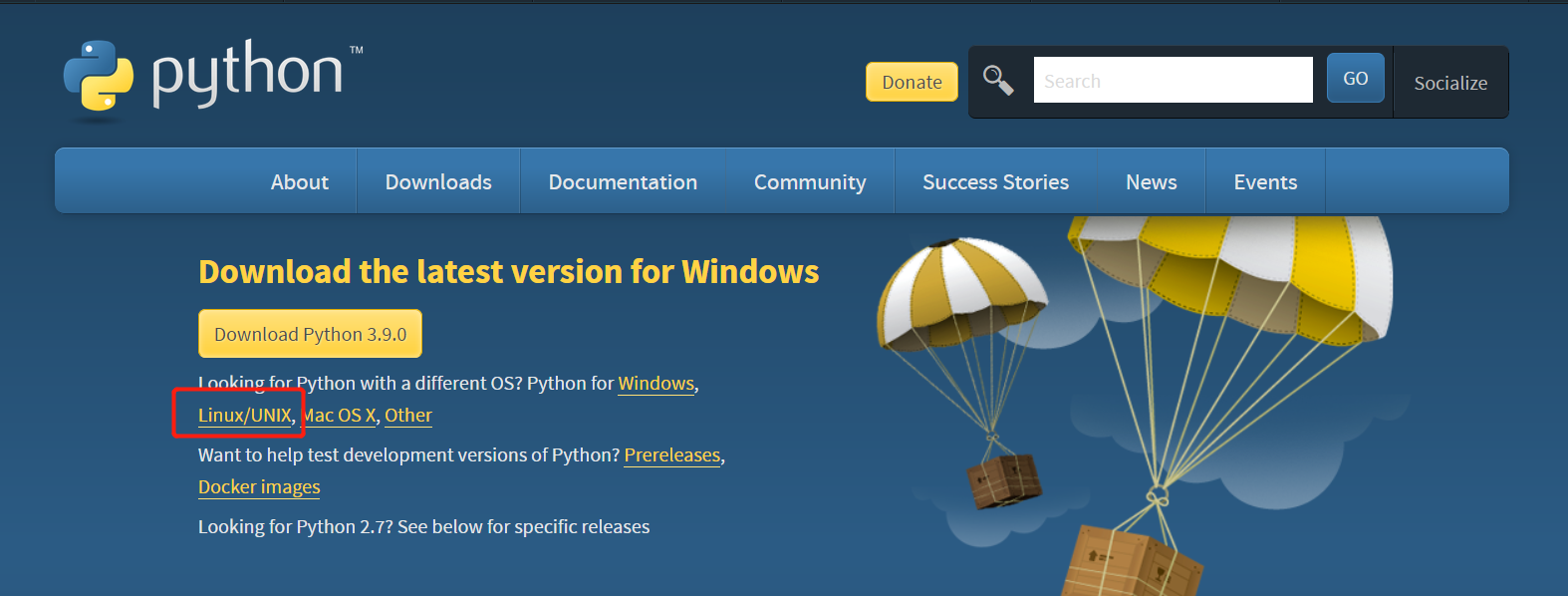Open the News menu

[1151, 181]
